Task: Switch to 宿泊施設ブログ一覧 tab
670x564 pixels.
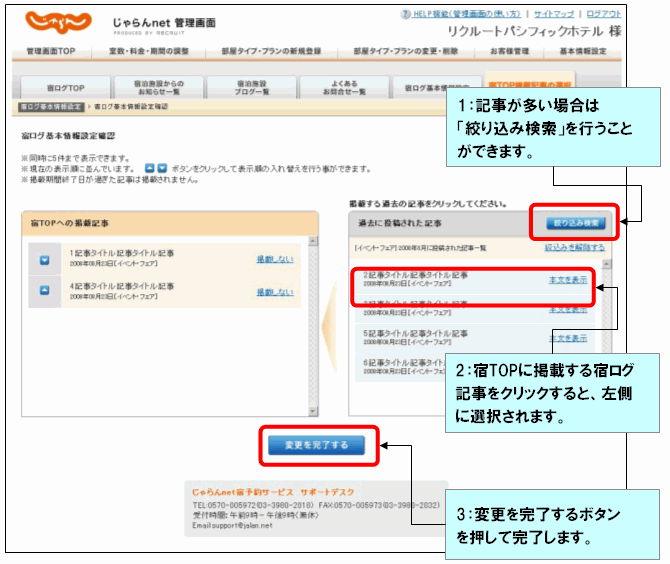Action: (x=251, y=88)
